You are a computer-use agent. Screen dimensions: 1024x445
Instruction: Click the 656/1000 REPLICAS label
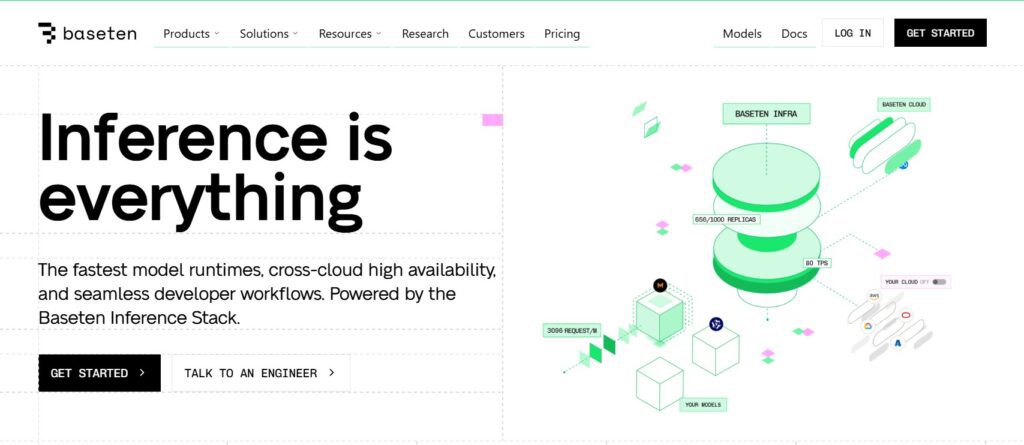726,220
